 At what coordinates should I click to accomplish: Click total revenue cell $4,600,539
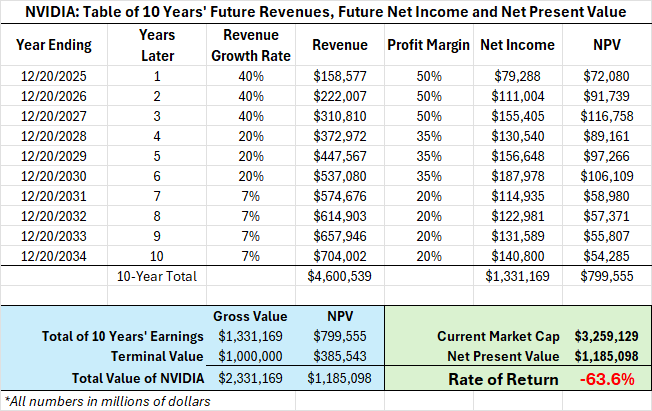[339, 276]
